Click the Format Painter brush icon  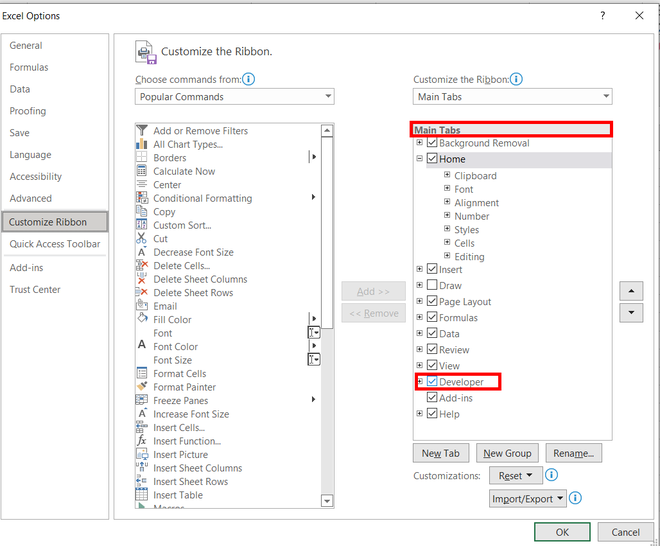(x=142, y=386)
